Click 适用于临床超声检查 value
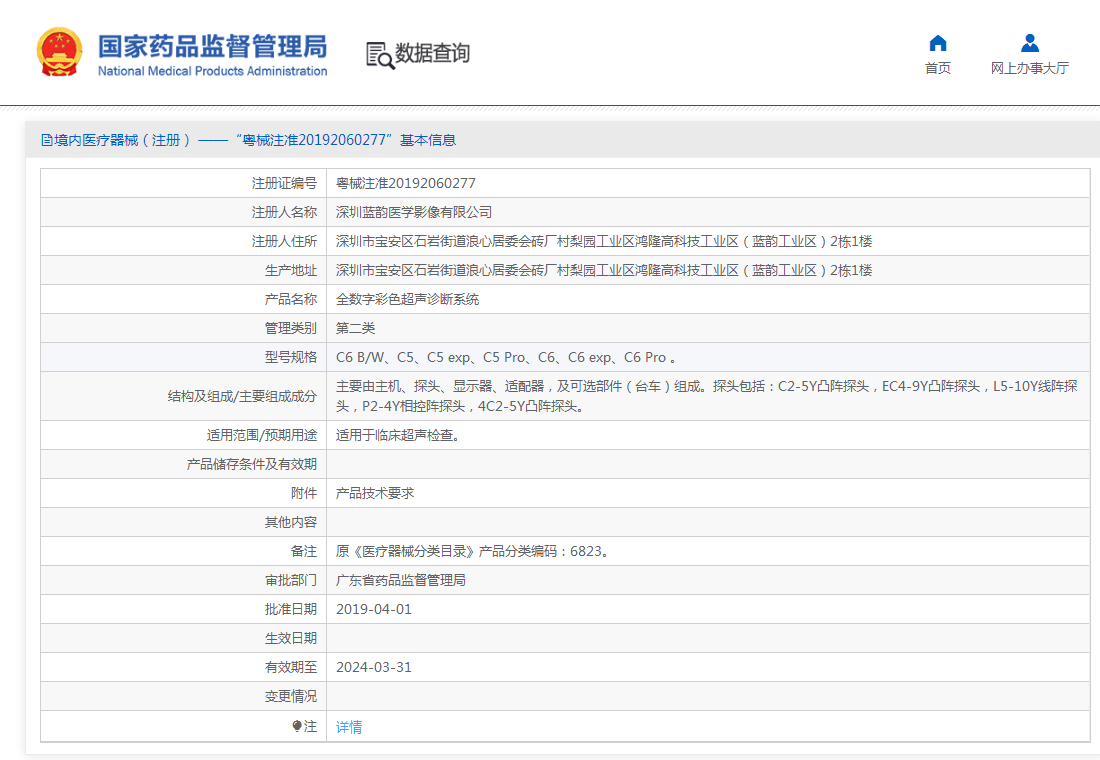This screenshot has width=1100, height=760. [x=398, y=435]
